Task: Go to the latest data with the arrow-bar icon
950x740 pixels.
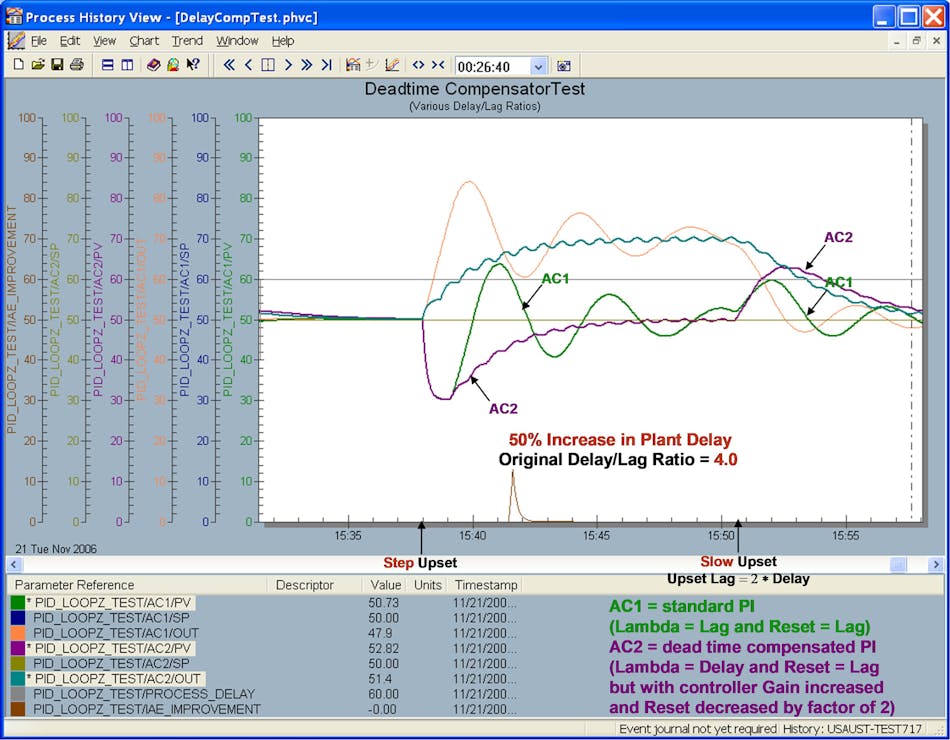Action: click(x=326, y=65)
